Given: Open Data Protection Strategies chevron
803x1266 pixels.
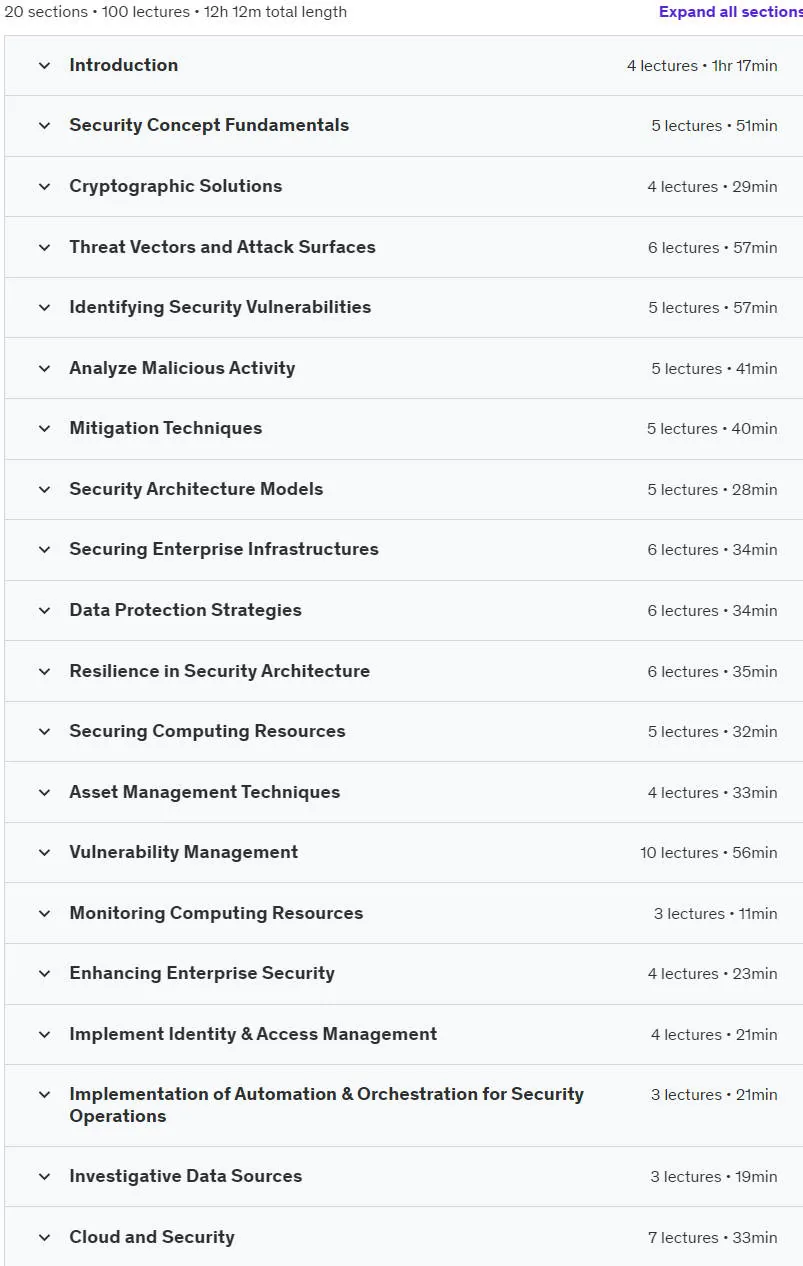Looking at the screenshot, I should tap(44, 611).
